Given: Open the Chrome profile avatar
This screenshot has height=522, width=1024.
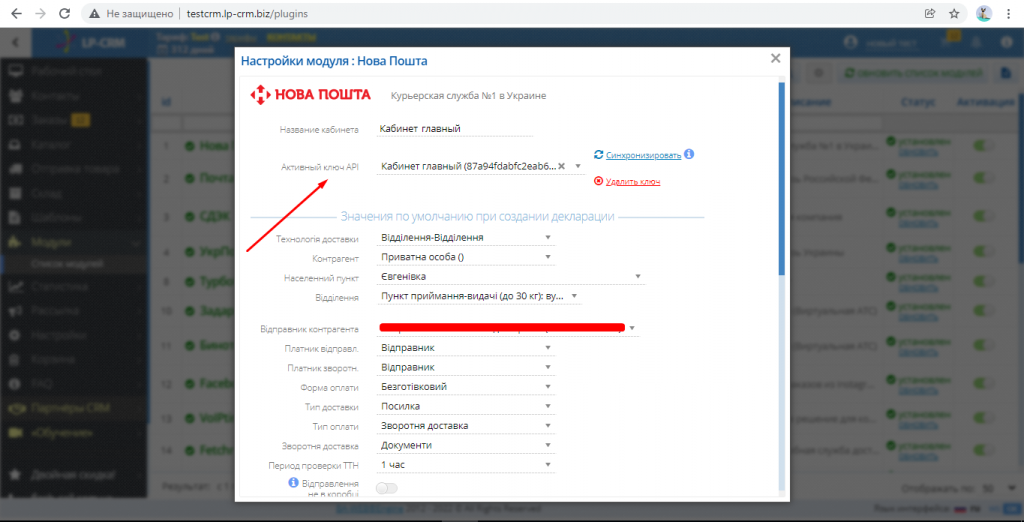Looking at the screenshot, I should click(984, 13).
